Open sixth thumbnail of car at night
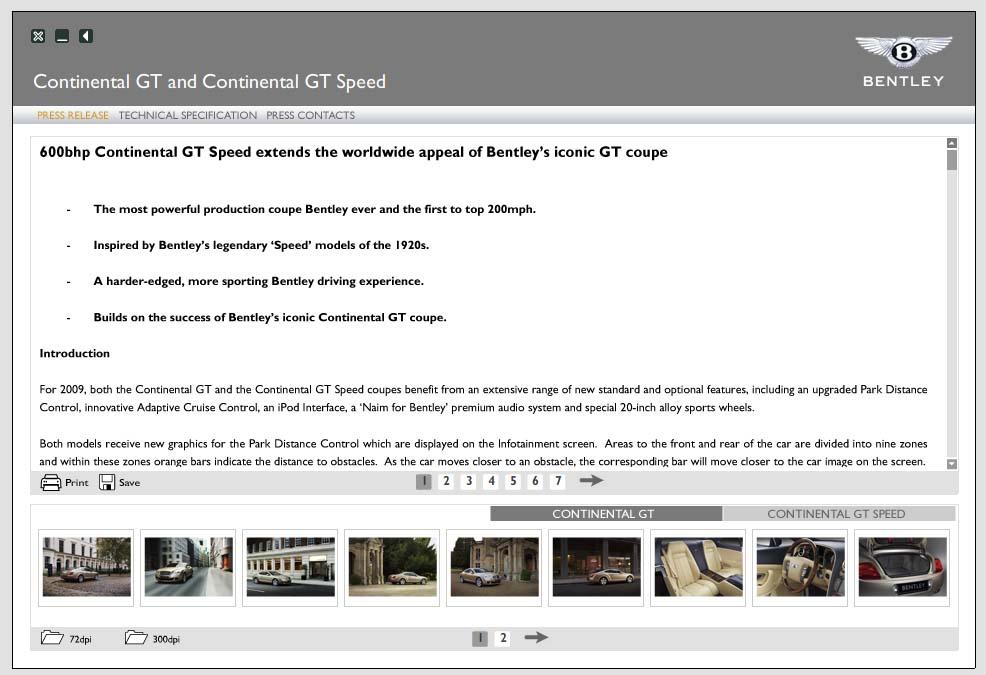Screen dimensions: 986x675 click(x=596, y=567)
